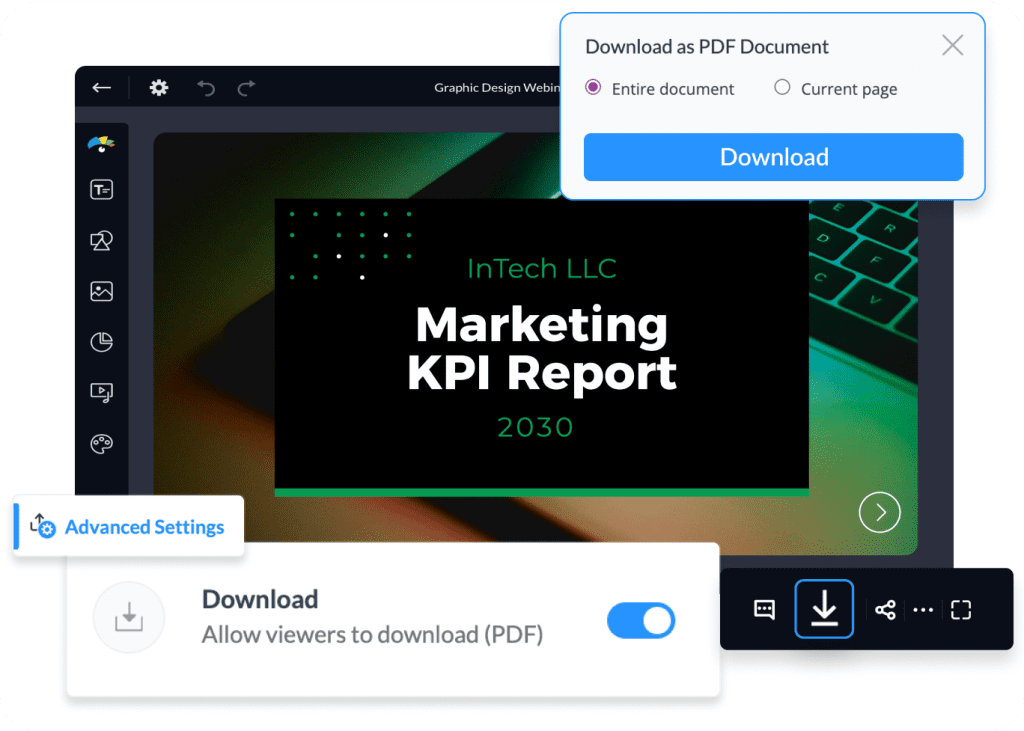Open more options with the ellipsis icon
The image size is (1024, 731).
[922, 608]
